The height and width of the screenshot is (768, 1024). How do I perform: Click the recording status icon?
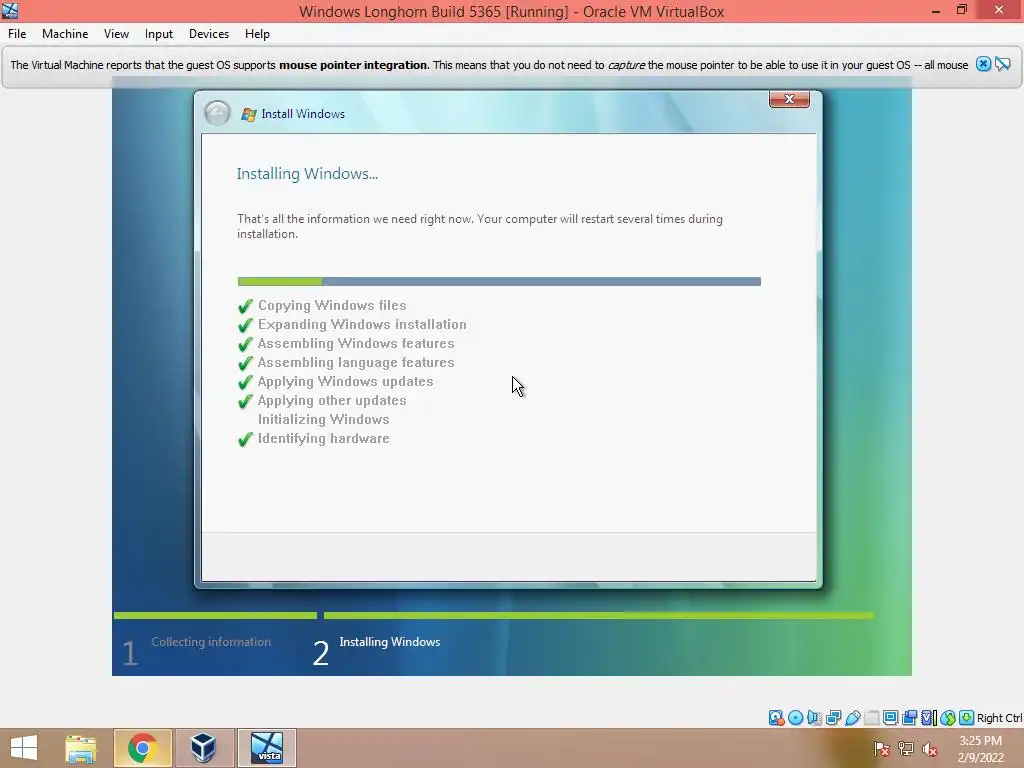coord(909,718)
